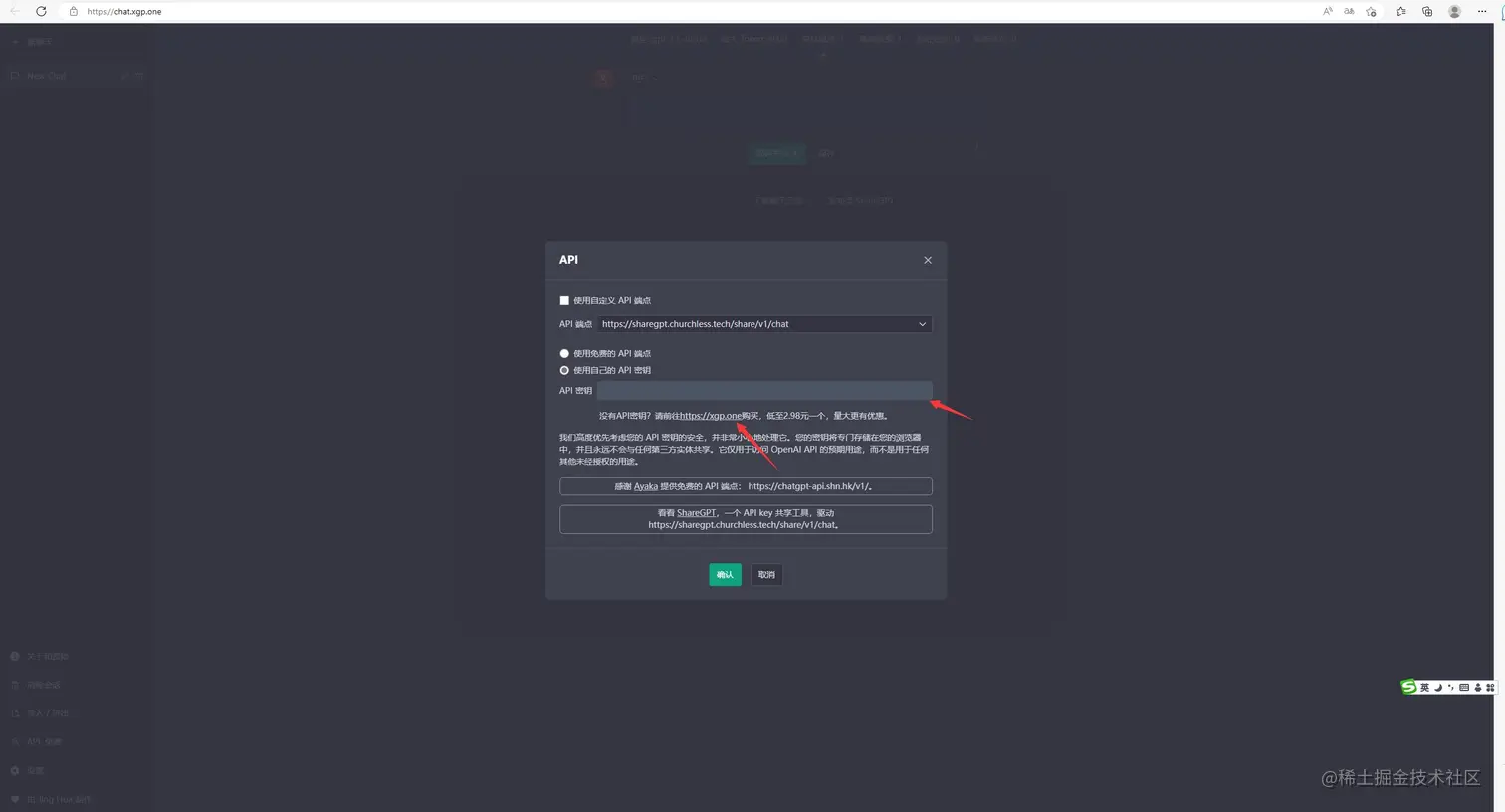Check 使用自定义 API 端点 checkbox

tap(564, 300)
